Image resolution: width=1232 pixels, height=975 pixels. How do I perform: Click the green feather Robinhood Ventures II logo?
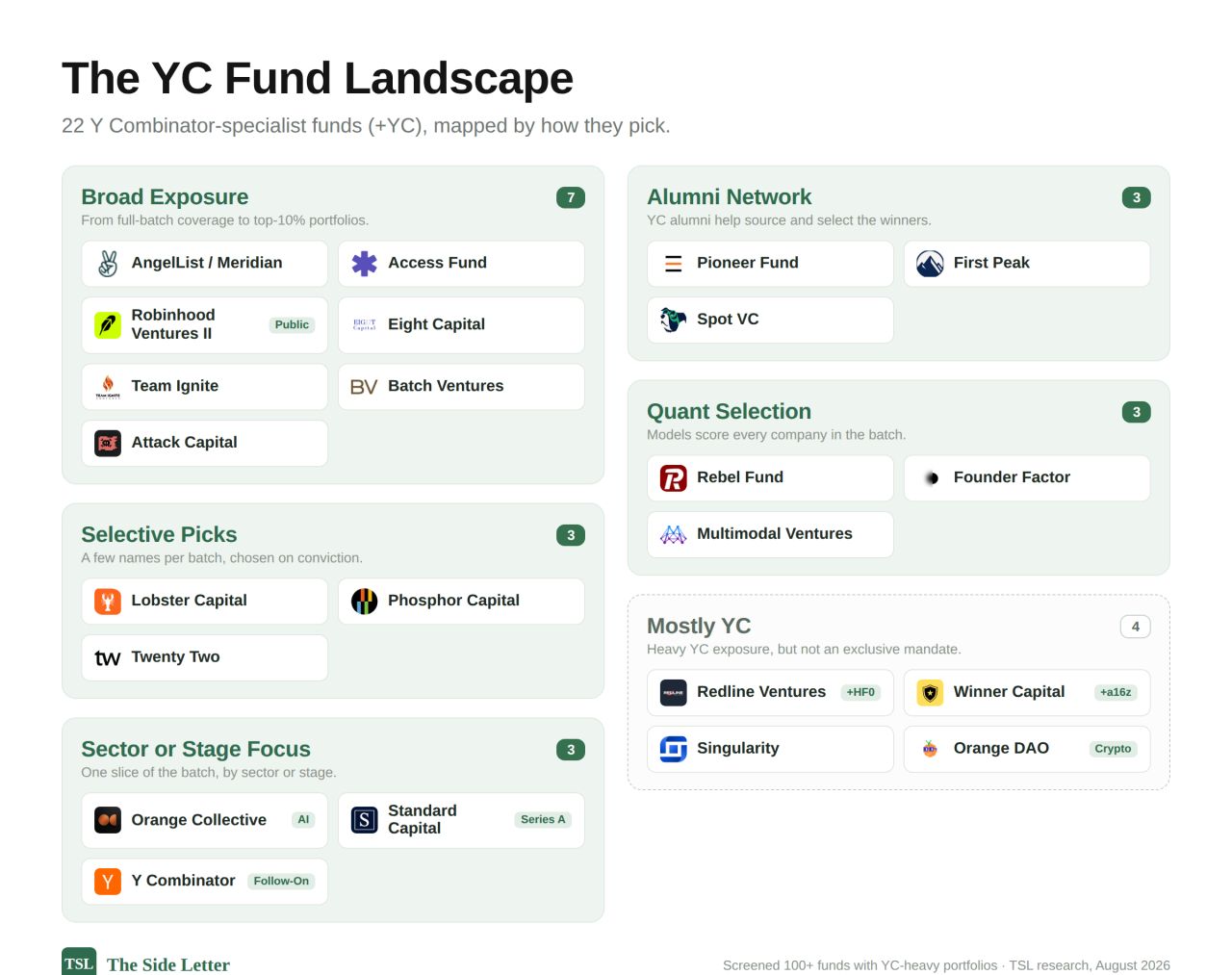[x=108, y=325]
